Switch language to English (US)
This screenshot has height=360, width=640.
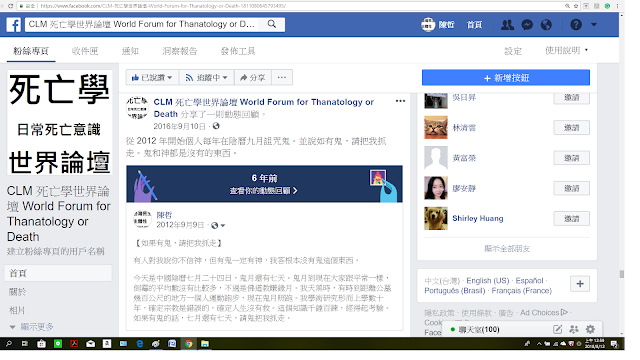click(488, 281)
